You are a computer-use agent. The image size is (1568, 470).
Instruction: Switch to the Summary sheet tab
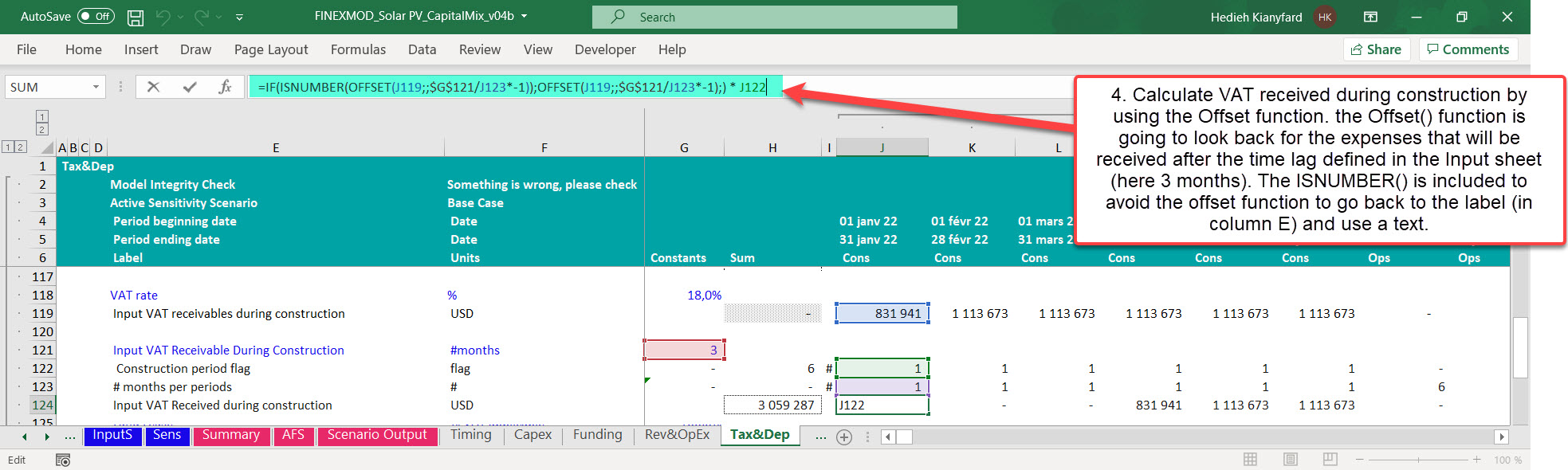(x=231, y=435)
